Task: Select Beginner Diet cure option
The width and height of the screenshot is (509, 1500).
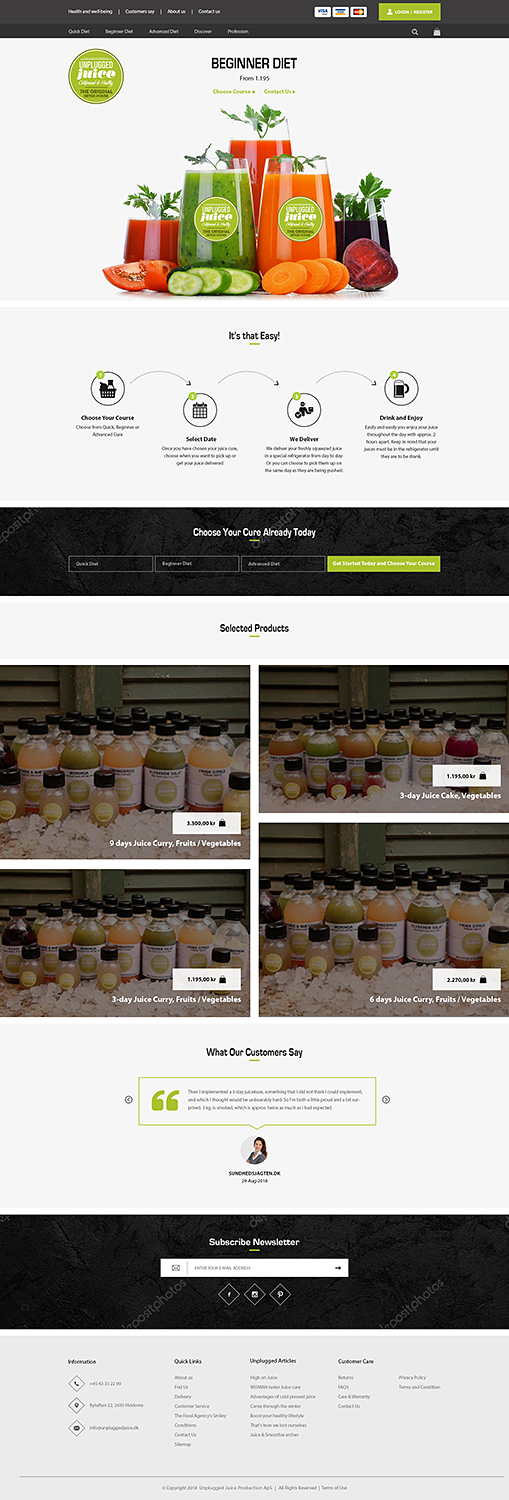Action: pos(197,563)
